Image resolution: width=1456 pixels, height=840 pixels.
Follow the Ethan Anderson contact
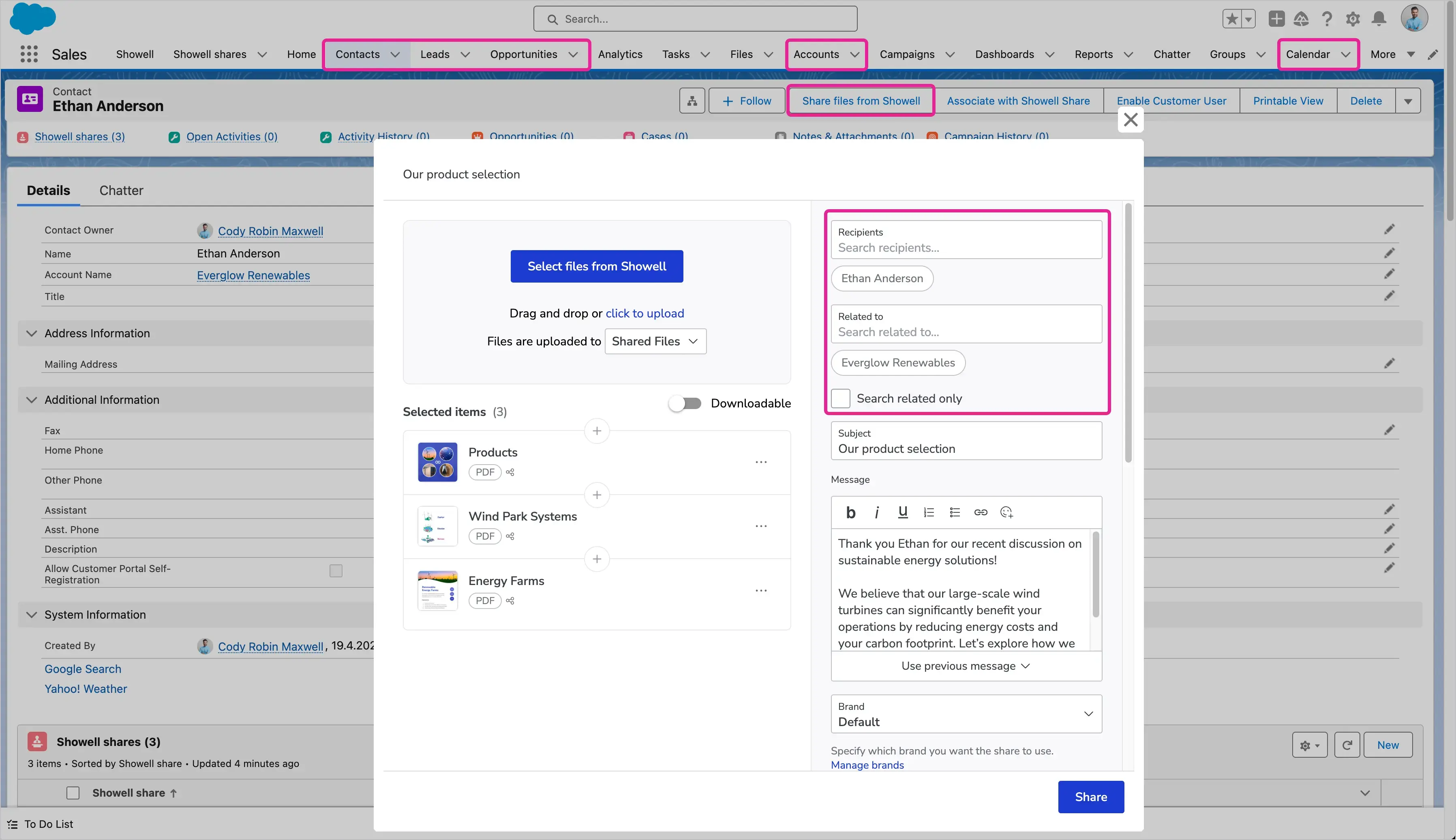coord(747,101)
